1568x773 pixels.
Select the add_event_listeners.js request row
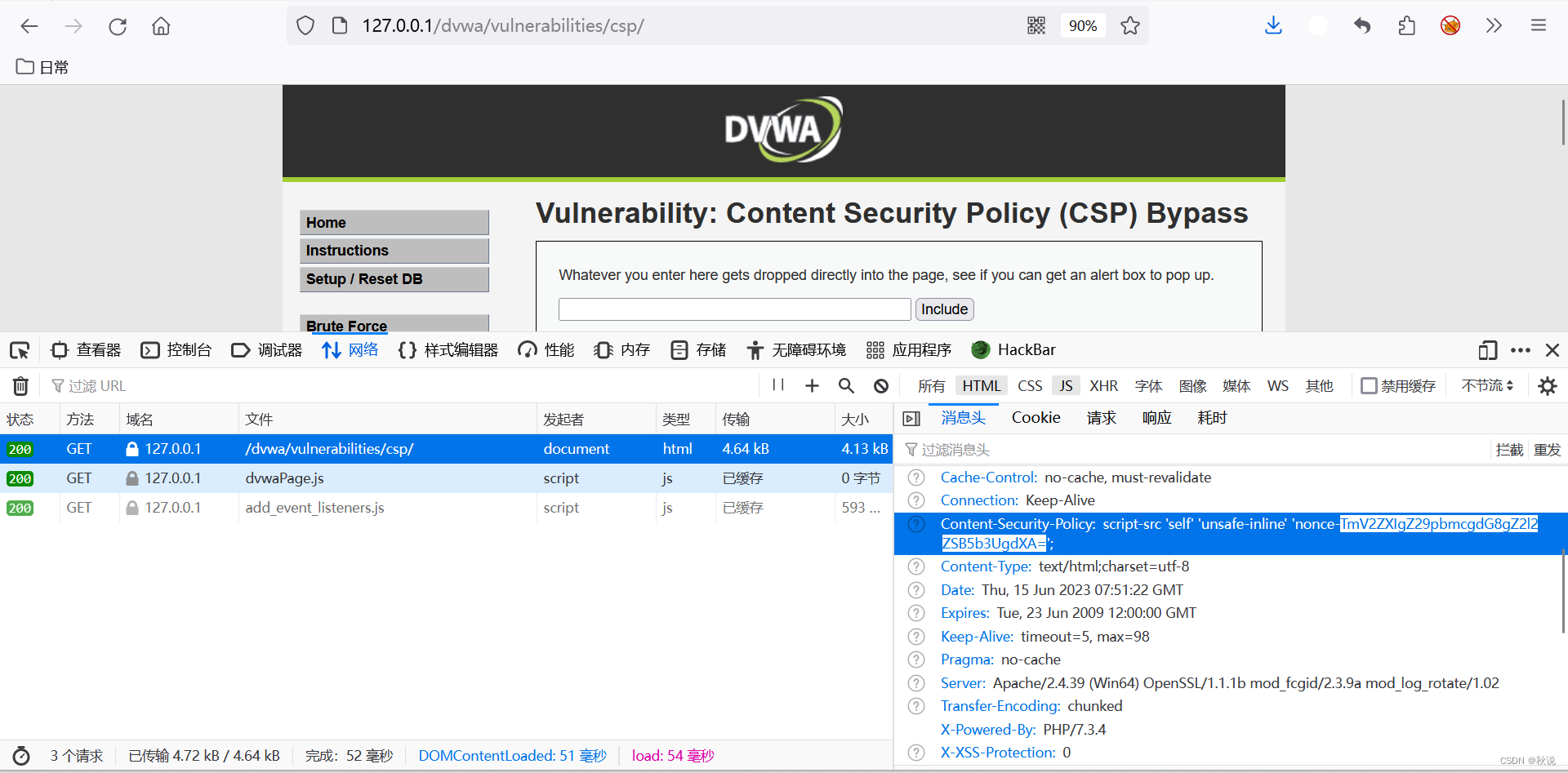coord(446,508)
